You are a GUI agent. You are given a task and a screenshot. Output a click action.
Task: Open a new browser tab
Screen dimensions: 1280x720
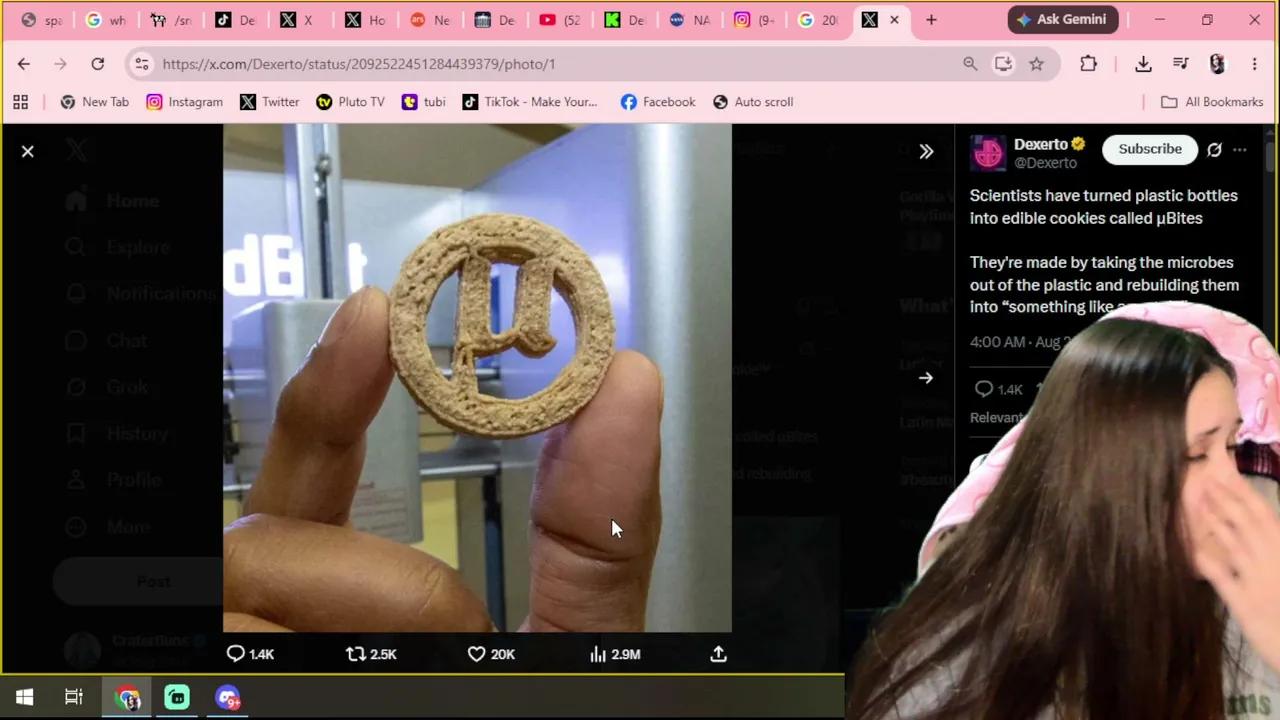pos(931,20)
